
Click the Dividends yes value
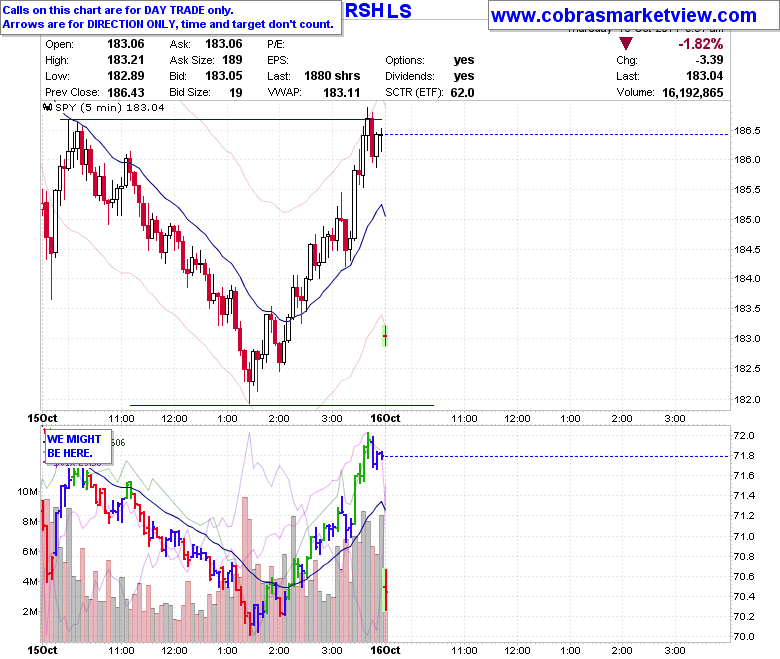tap(464, 76)
